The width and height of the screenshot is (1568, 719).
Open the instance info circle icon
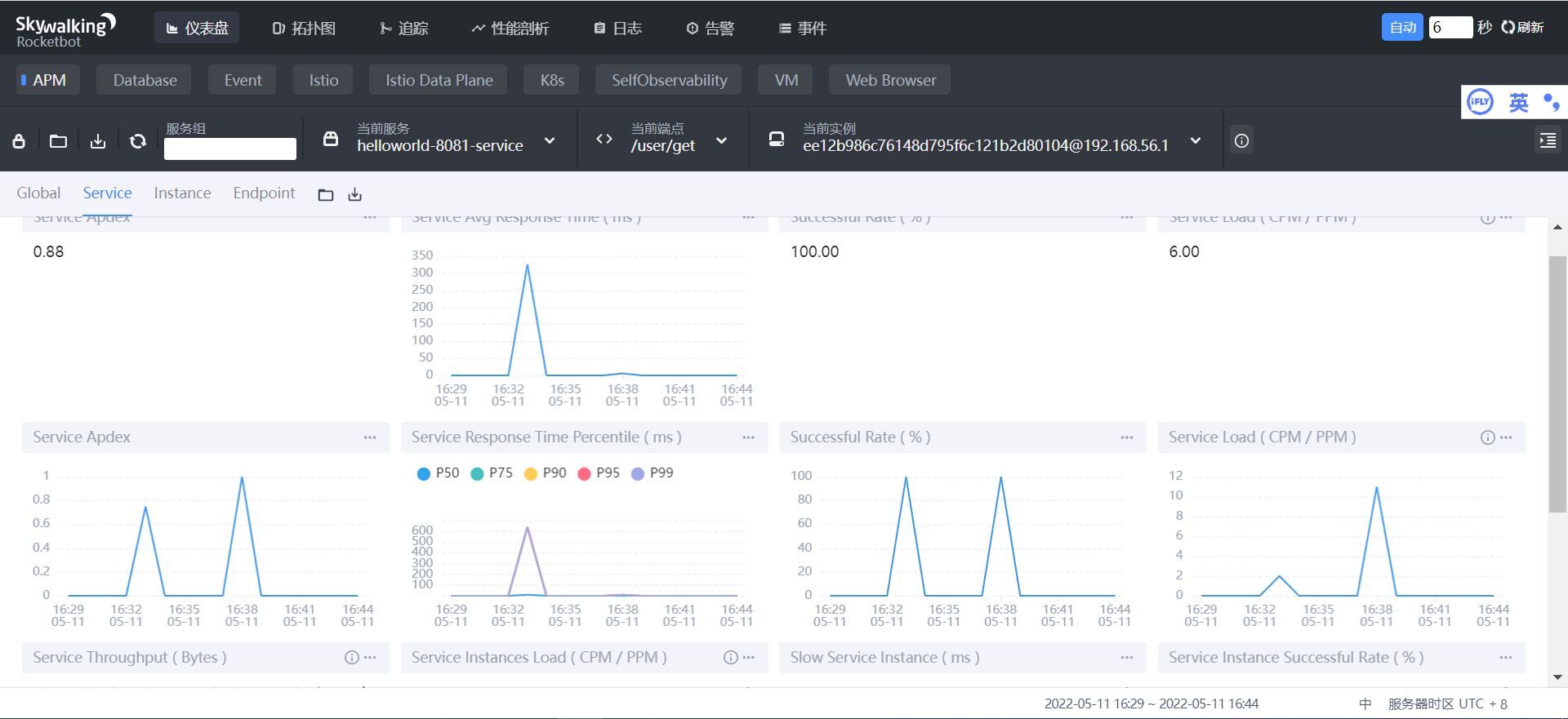click(1241, 141)
